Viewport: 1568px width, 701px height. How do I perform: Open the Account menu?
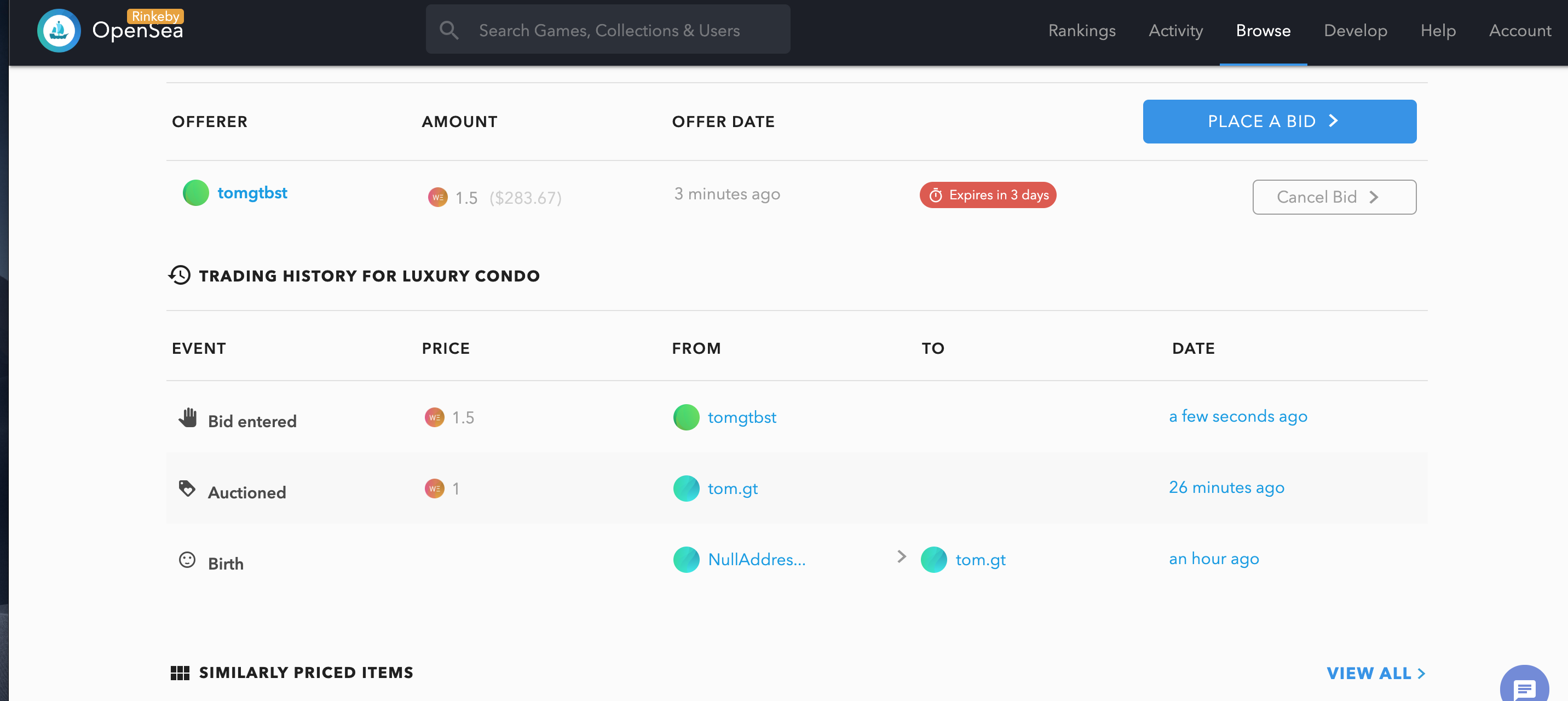click(x=1519, y=31)
